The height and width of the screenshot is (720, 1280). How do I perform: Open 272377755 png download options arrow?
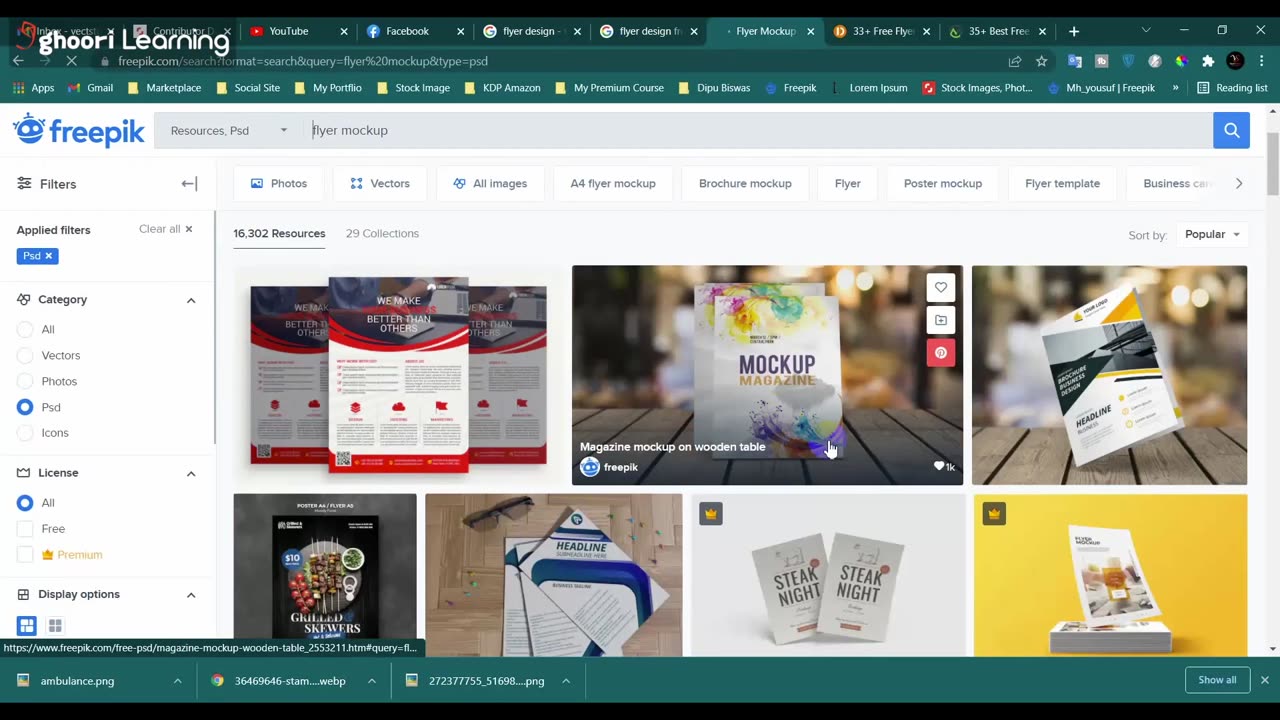pyautogui.click(x=566, y=681)
